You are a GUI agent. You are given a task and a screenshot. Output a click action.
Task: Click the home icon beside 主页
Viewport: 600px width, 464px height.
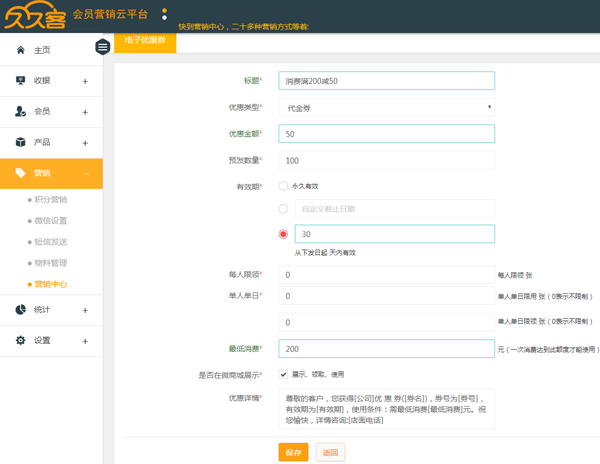pos(20,50)
